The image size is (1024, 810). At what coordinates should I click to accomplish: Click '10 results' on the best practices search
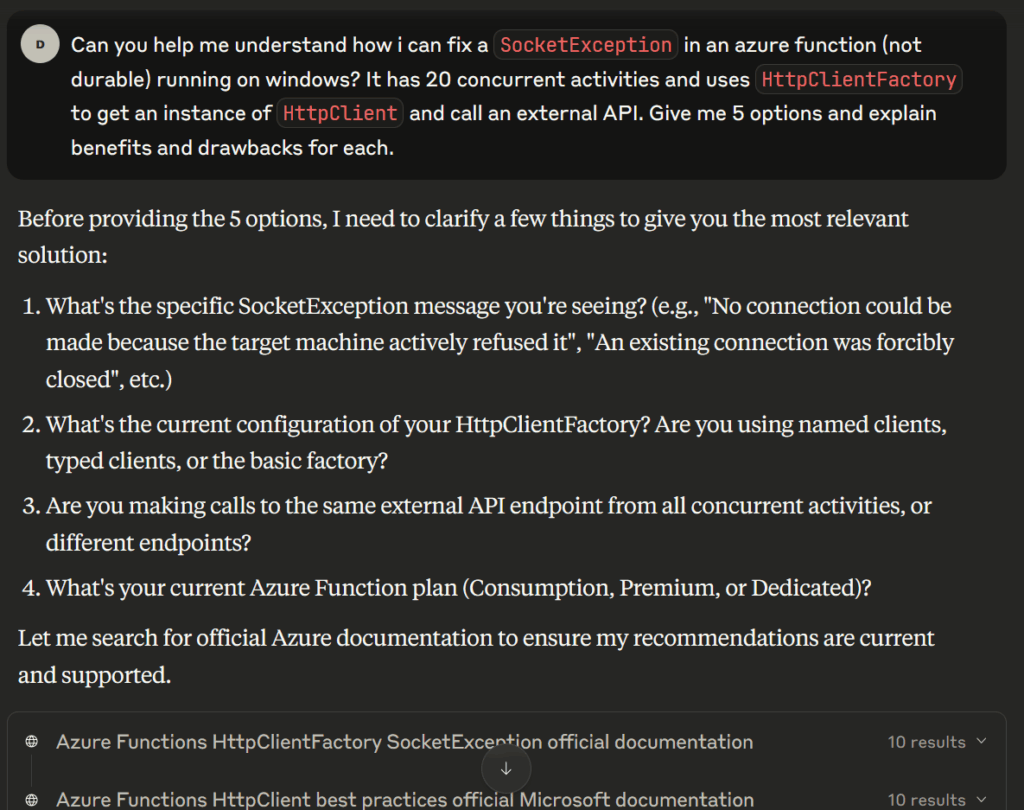tap(926, 799)
